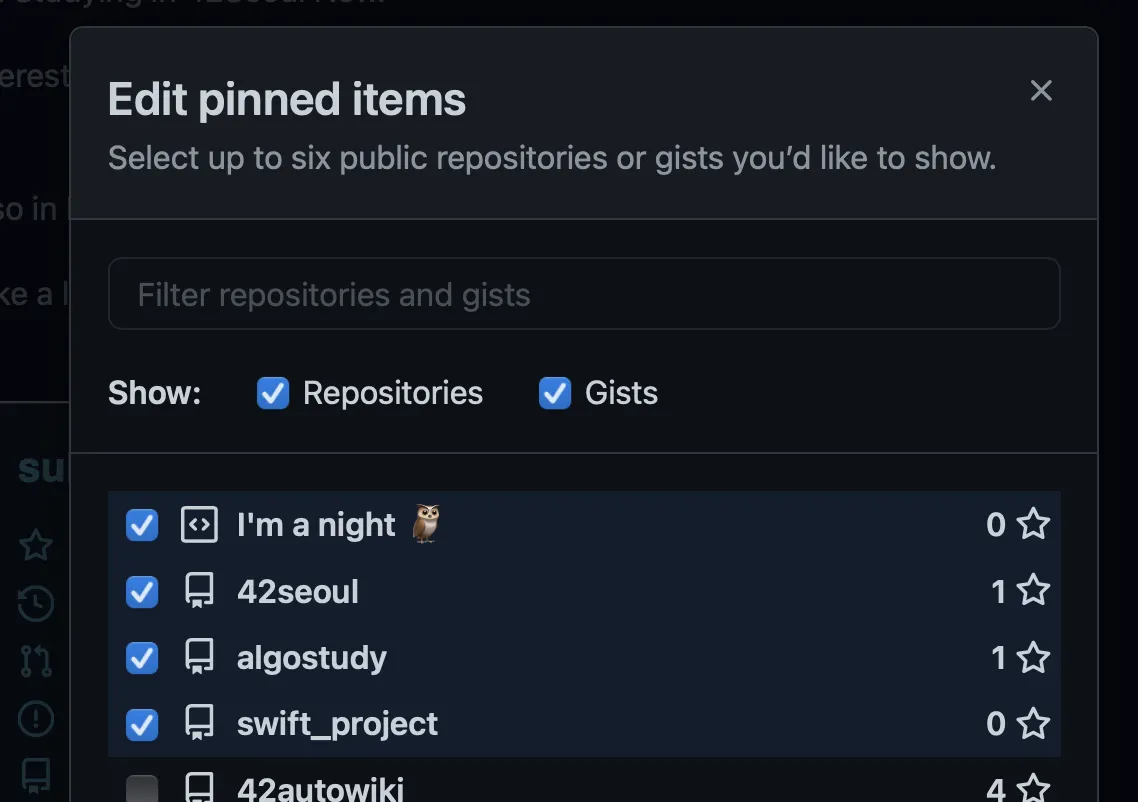Click the star icon on swift_project row
This screenshot has width=1138, height=802.
(1033, 723)
